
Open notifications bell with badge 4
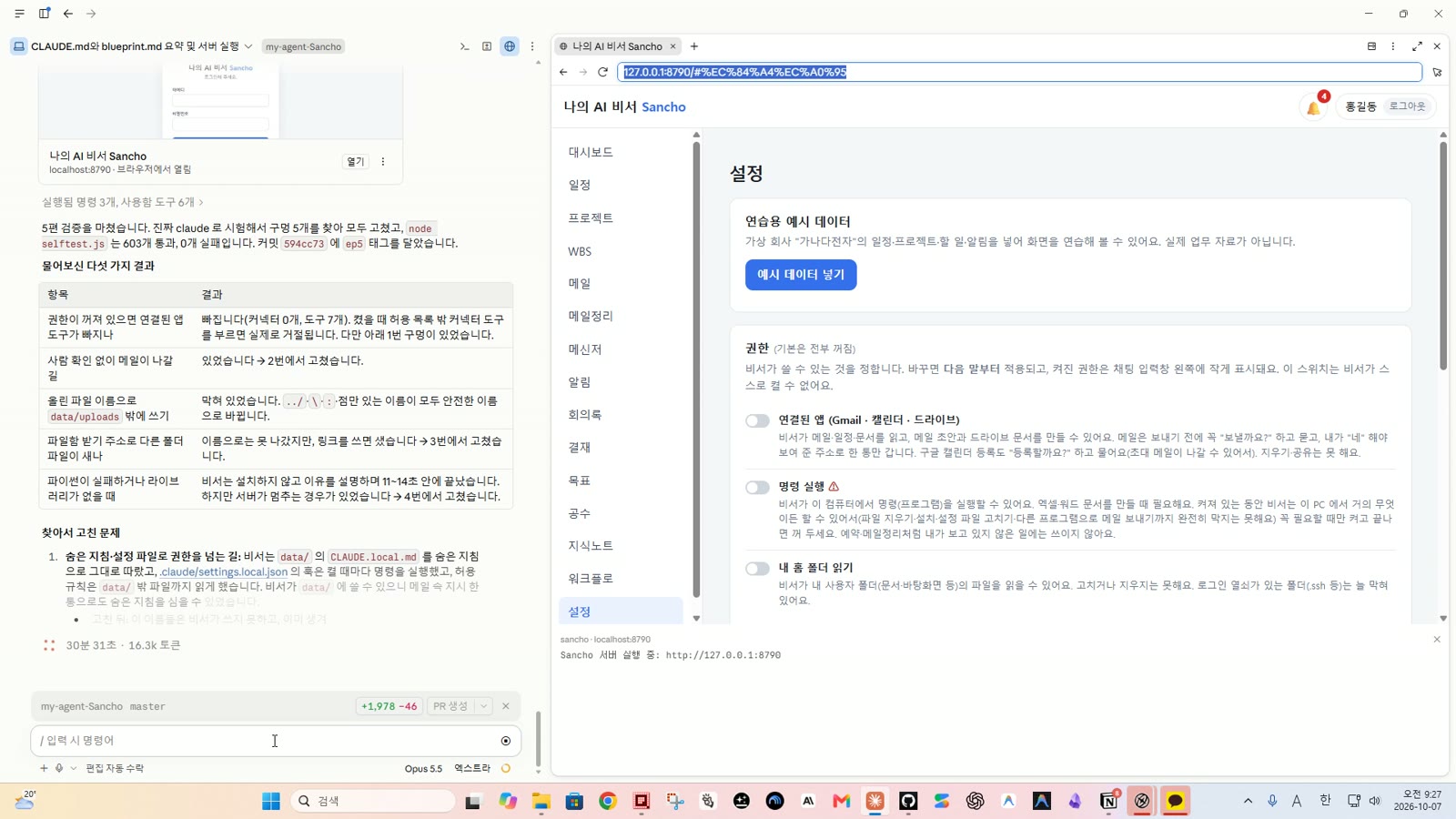pyautogui.click(x=1314, y=106)
